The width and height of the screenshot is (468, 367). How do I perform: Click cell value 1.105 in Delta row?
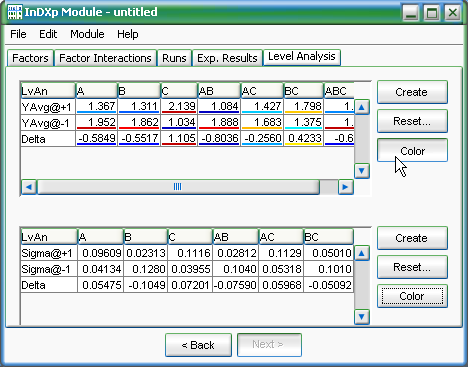click(x=179, y=139)
